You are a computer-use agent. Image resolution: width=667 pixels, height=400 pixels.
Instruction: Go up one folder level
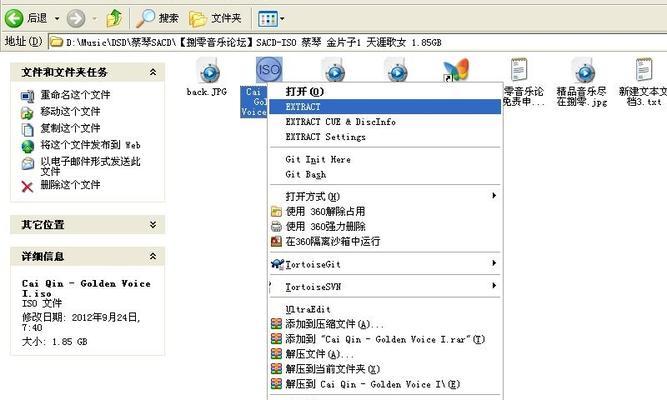click(x=114, y=19)
